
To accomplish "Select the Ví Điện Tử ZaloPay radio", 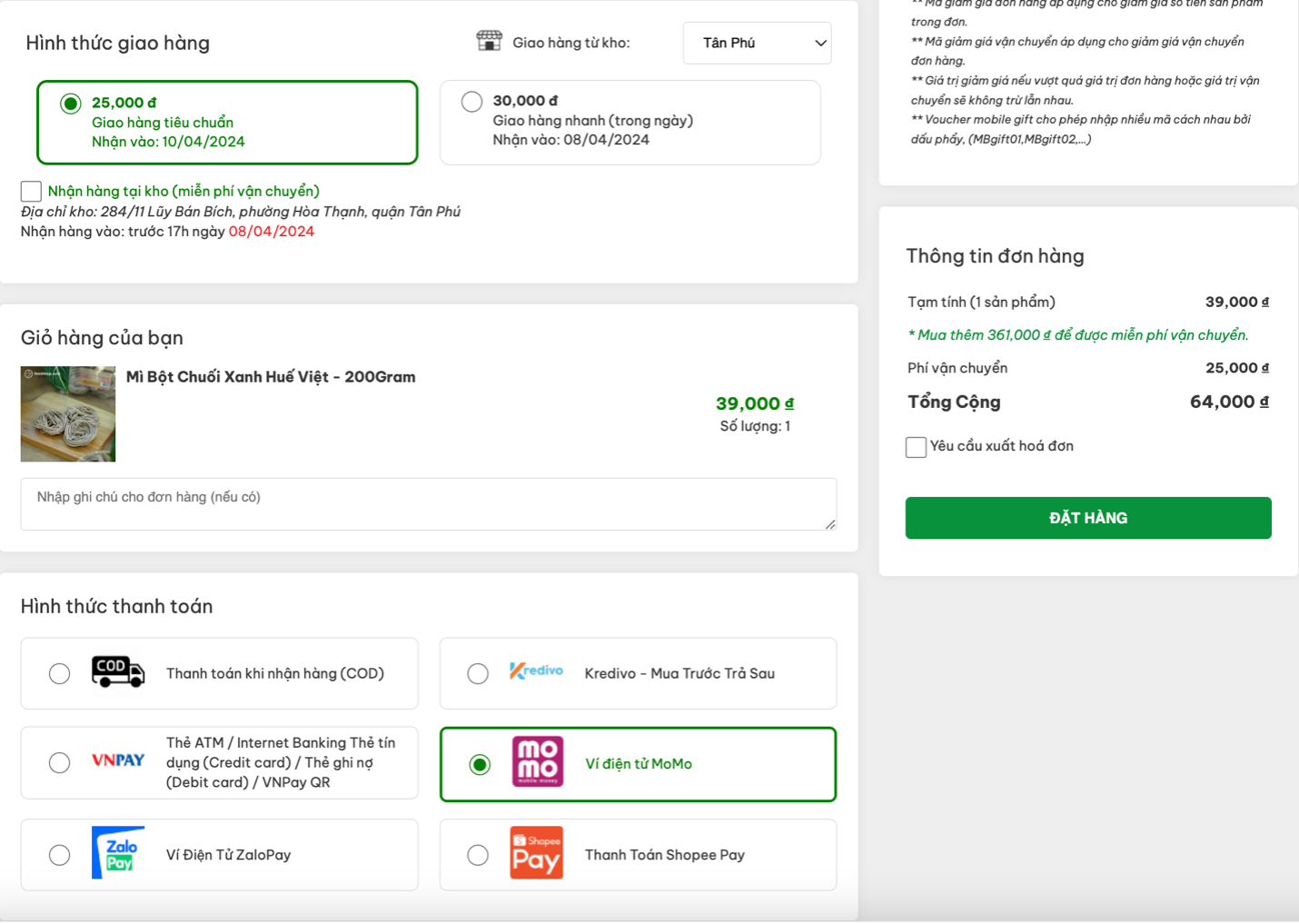I will (x=60, y=855).
